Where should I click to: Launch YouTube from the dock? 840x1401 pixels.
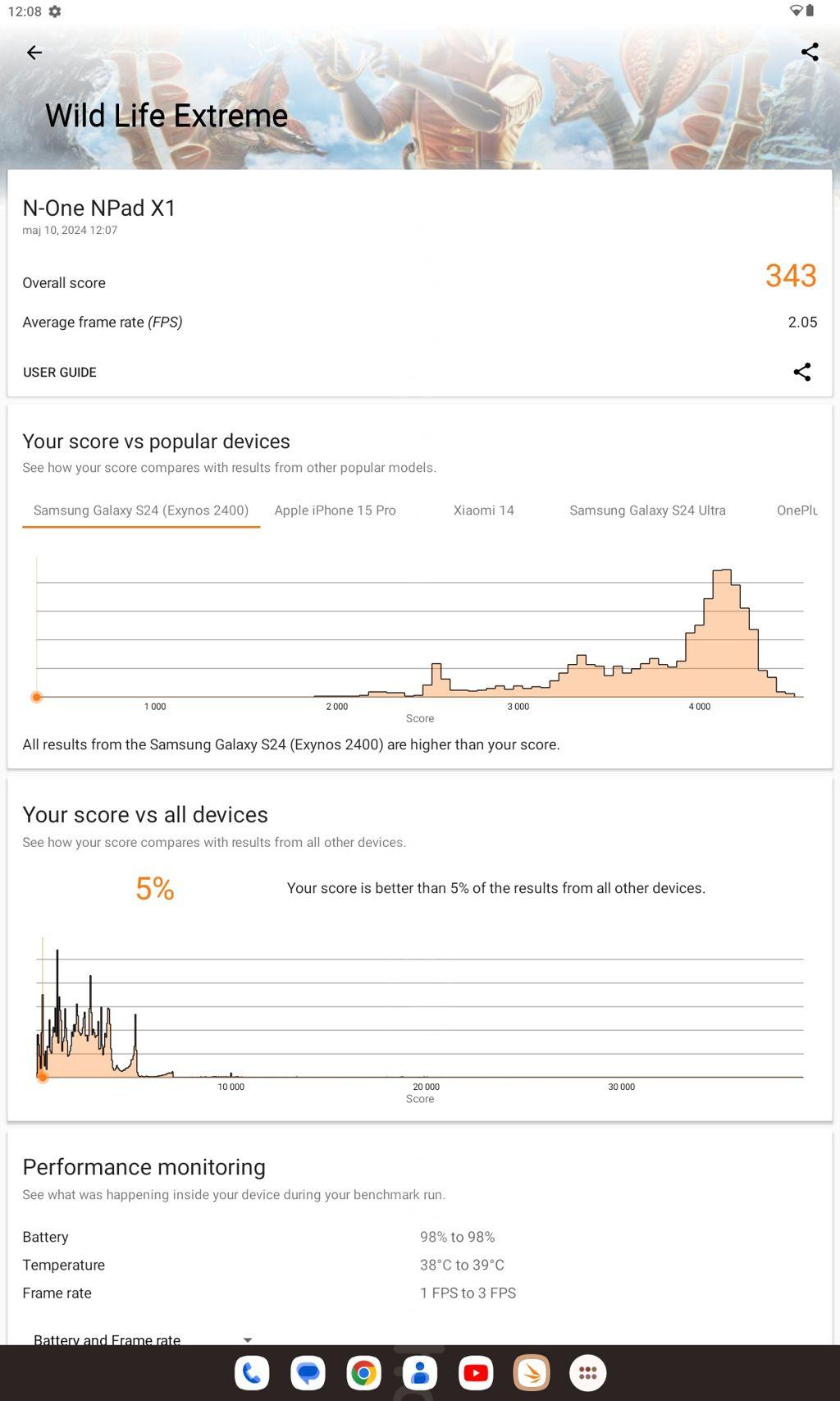tap(476, 1373)
